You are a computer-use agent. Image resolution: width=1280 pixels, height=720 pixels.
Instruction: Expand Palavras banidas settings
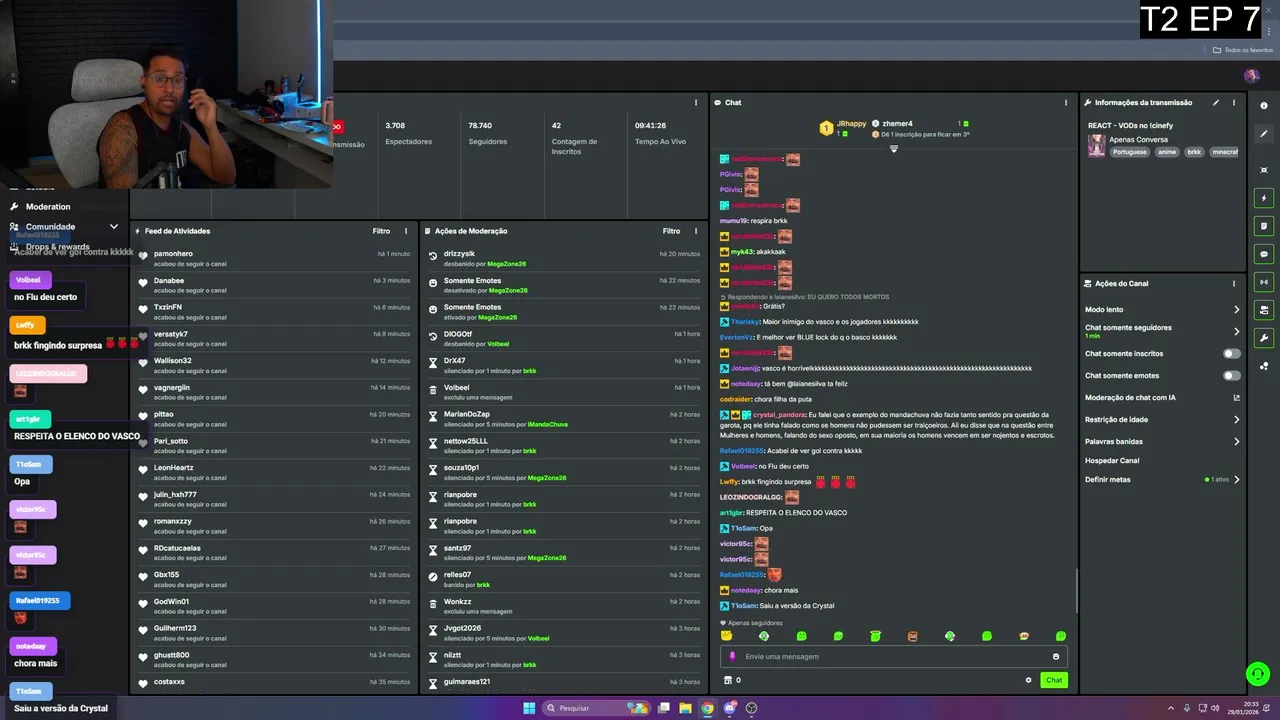(x=1237, y=441)
